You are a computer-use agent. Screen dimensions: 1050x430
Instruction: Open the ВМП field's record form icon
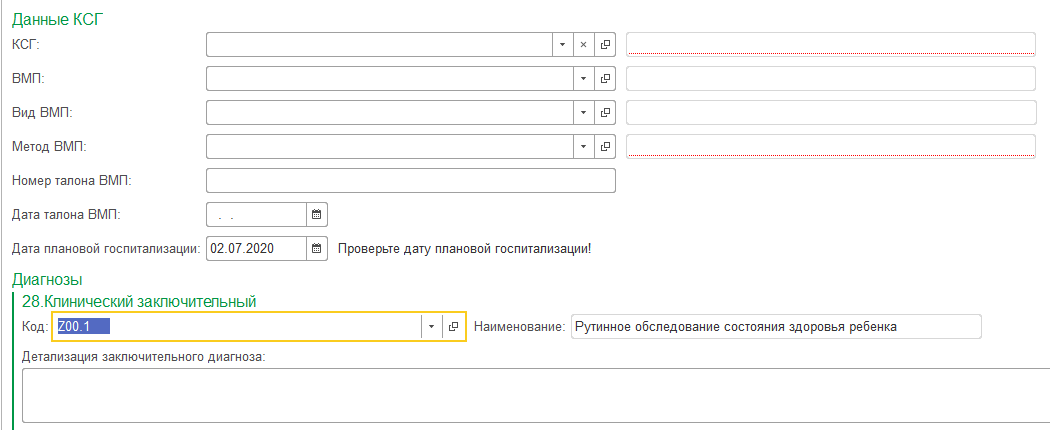[x=605, y=79]
